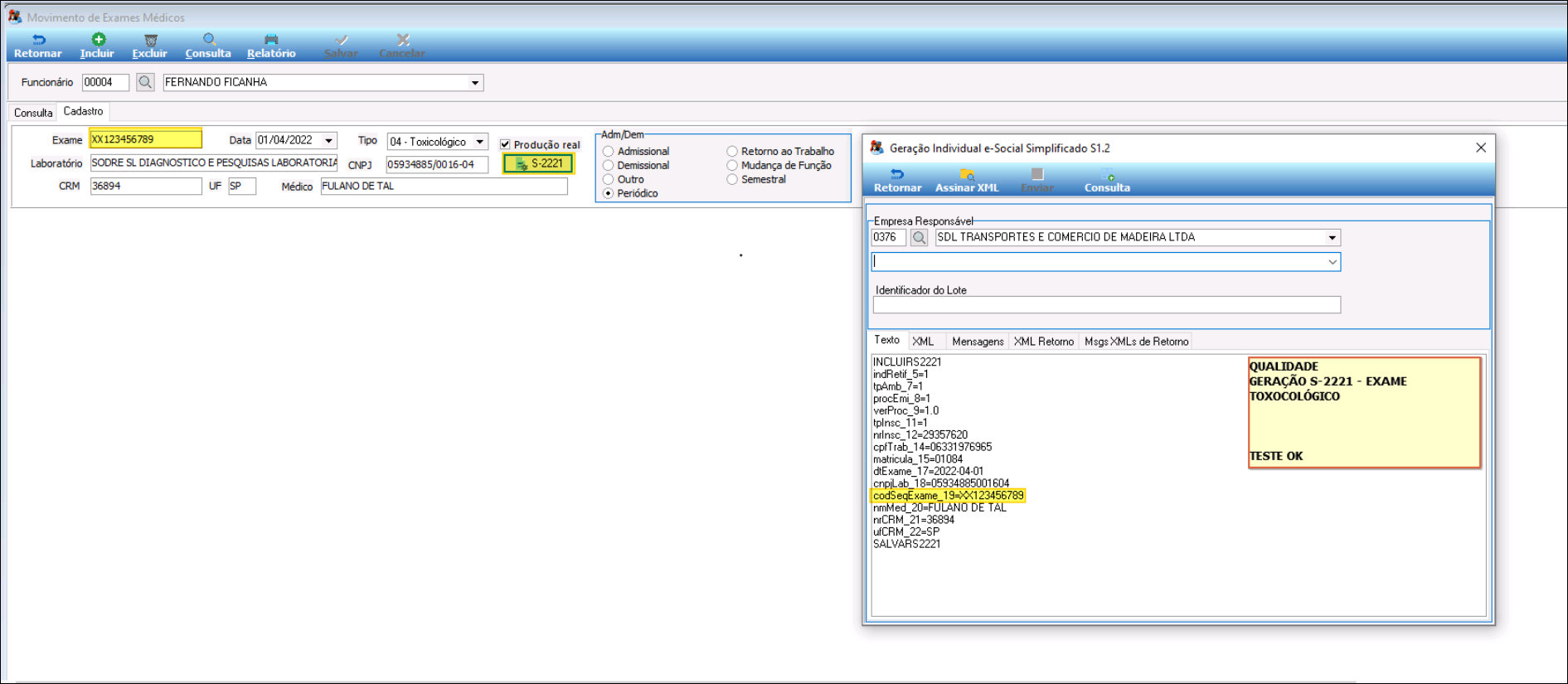Click Geração Individual dialog title icon

[x=876, y=148]
